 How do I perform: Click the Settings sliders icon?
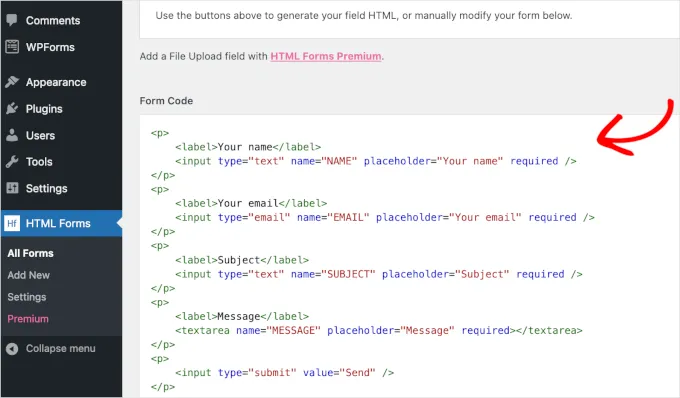tap(12, 188)
